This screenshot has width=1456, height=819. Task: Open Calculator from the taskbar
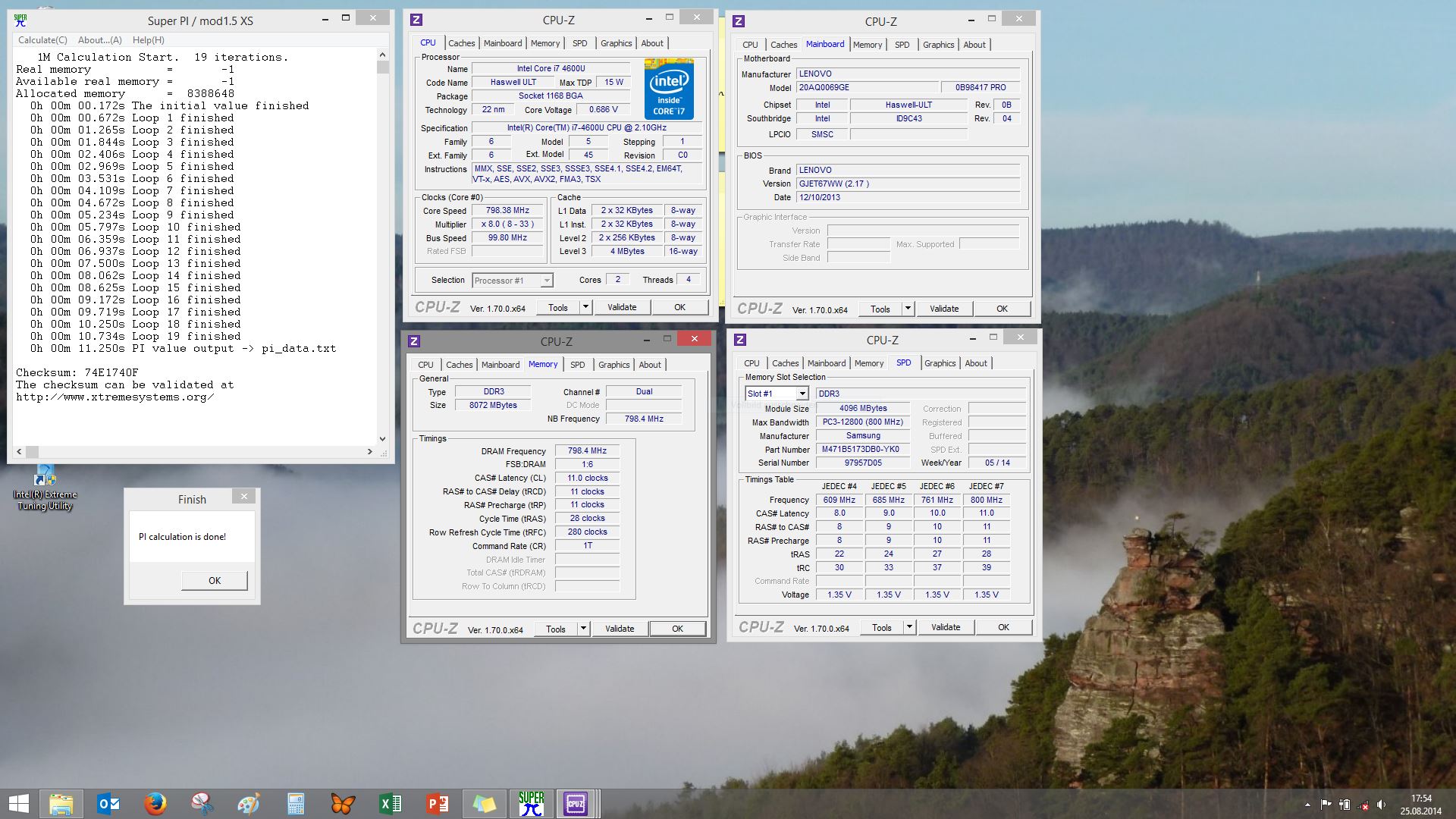tap(296, 804)
